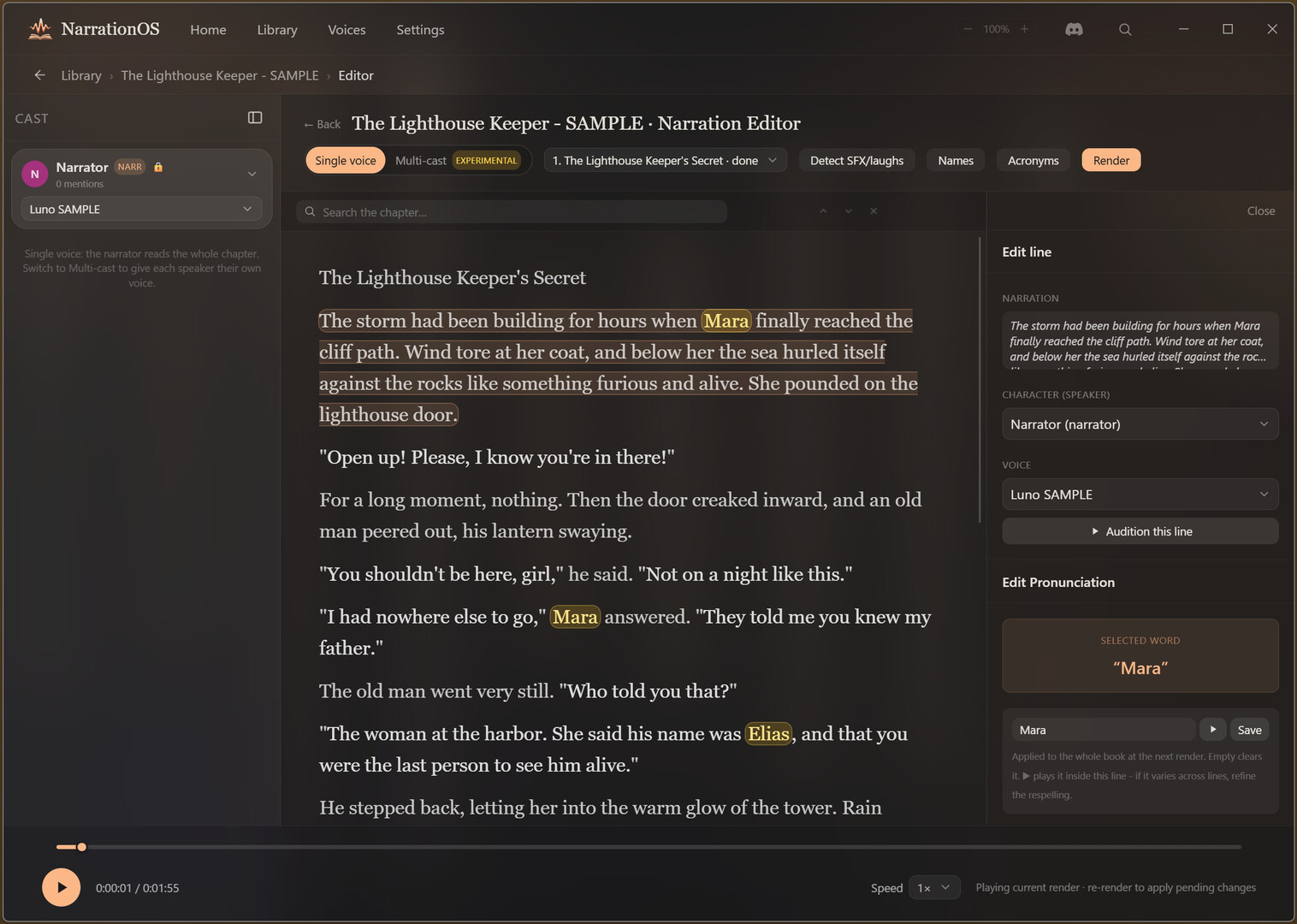
Task: Click the playback progress slider handle
Action: coord(81,847)
